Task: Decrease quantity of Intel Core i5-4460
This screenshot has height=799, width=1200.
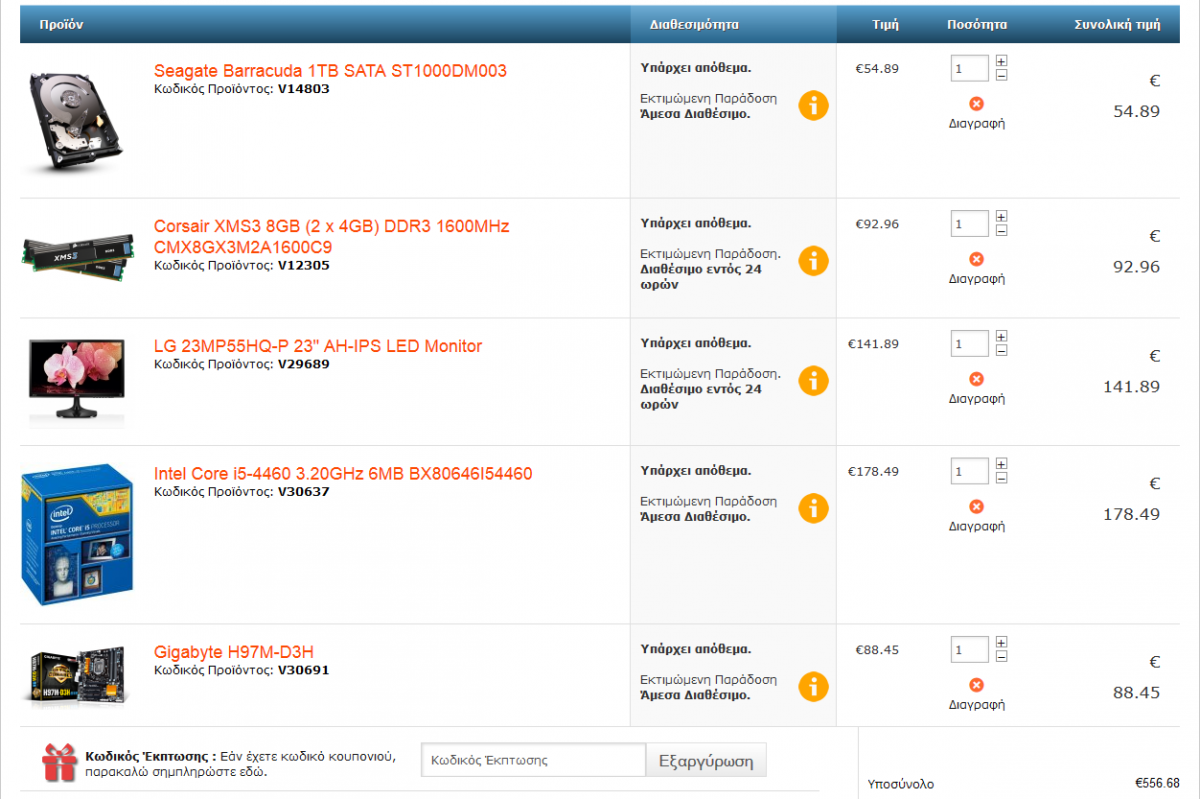Action: click(x=1001, y=477)
